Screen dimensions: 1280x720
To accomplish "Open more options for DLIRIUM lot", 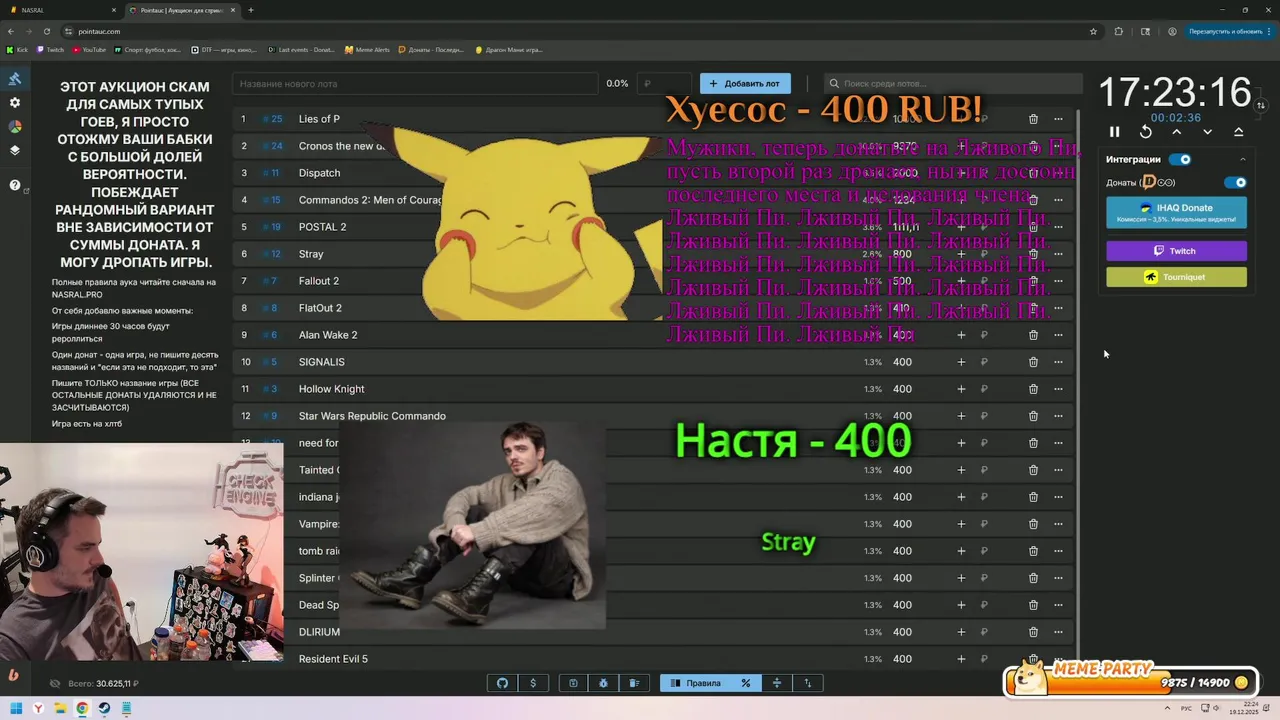I will pyautogui.click(x=1058, y=632).
